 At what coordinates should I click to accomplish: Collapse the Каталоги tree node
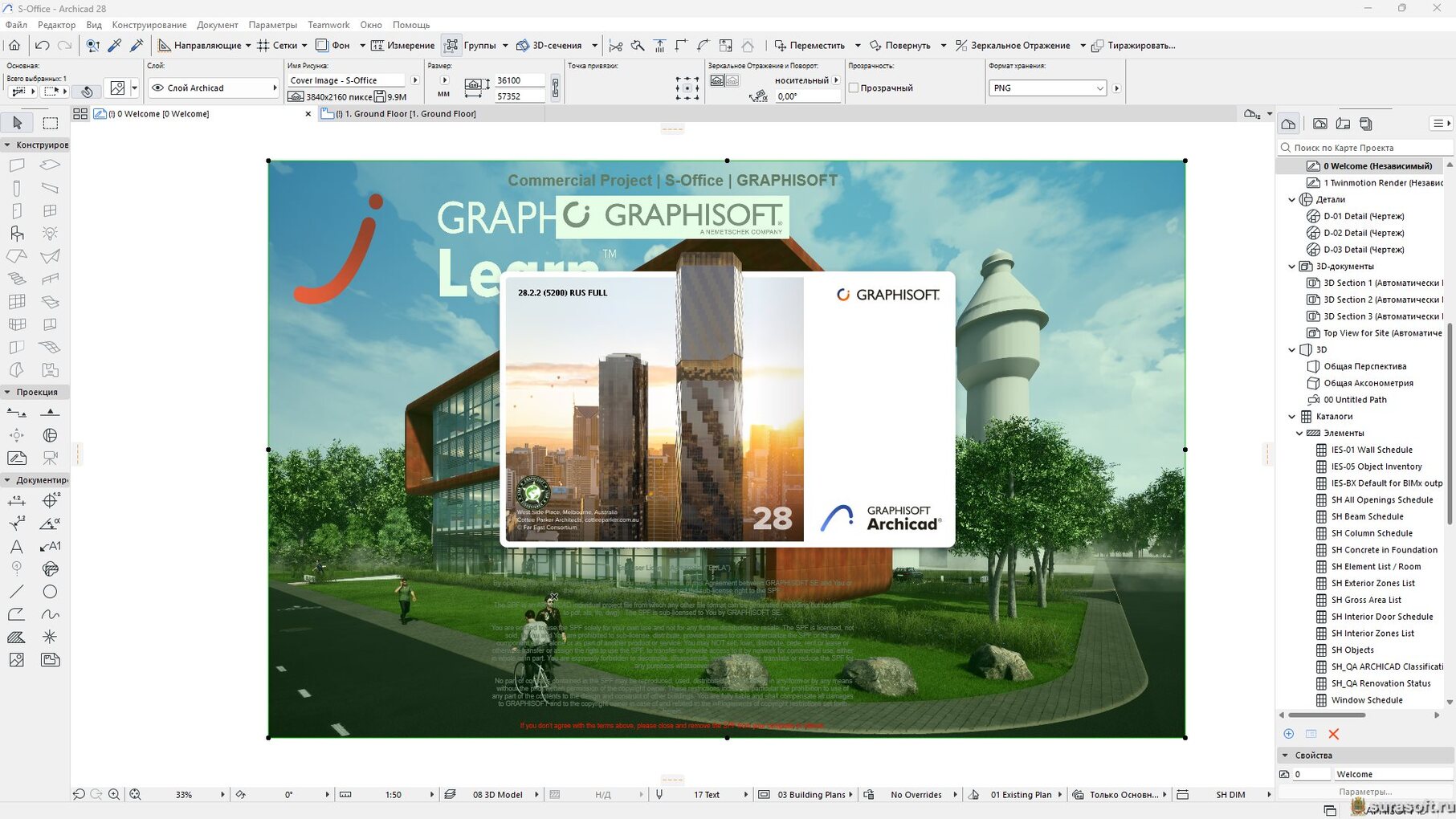1291,417
